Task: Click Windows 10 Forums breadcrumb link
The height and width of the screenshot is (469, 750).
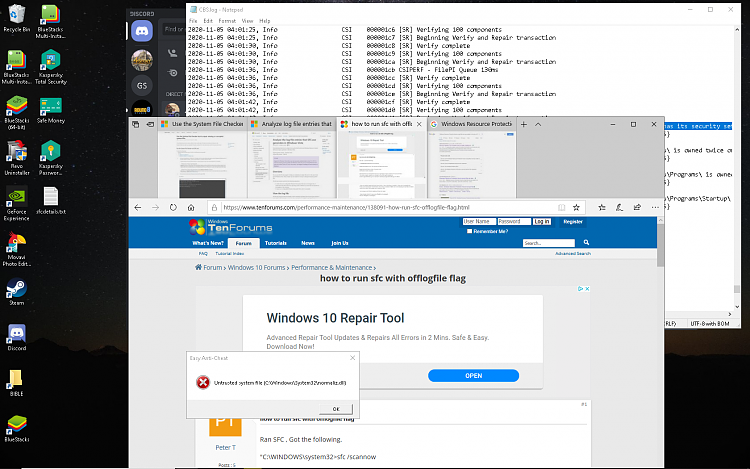Action: [x=256, y=268]
